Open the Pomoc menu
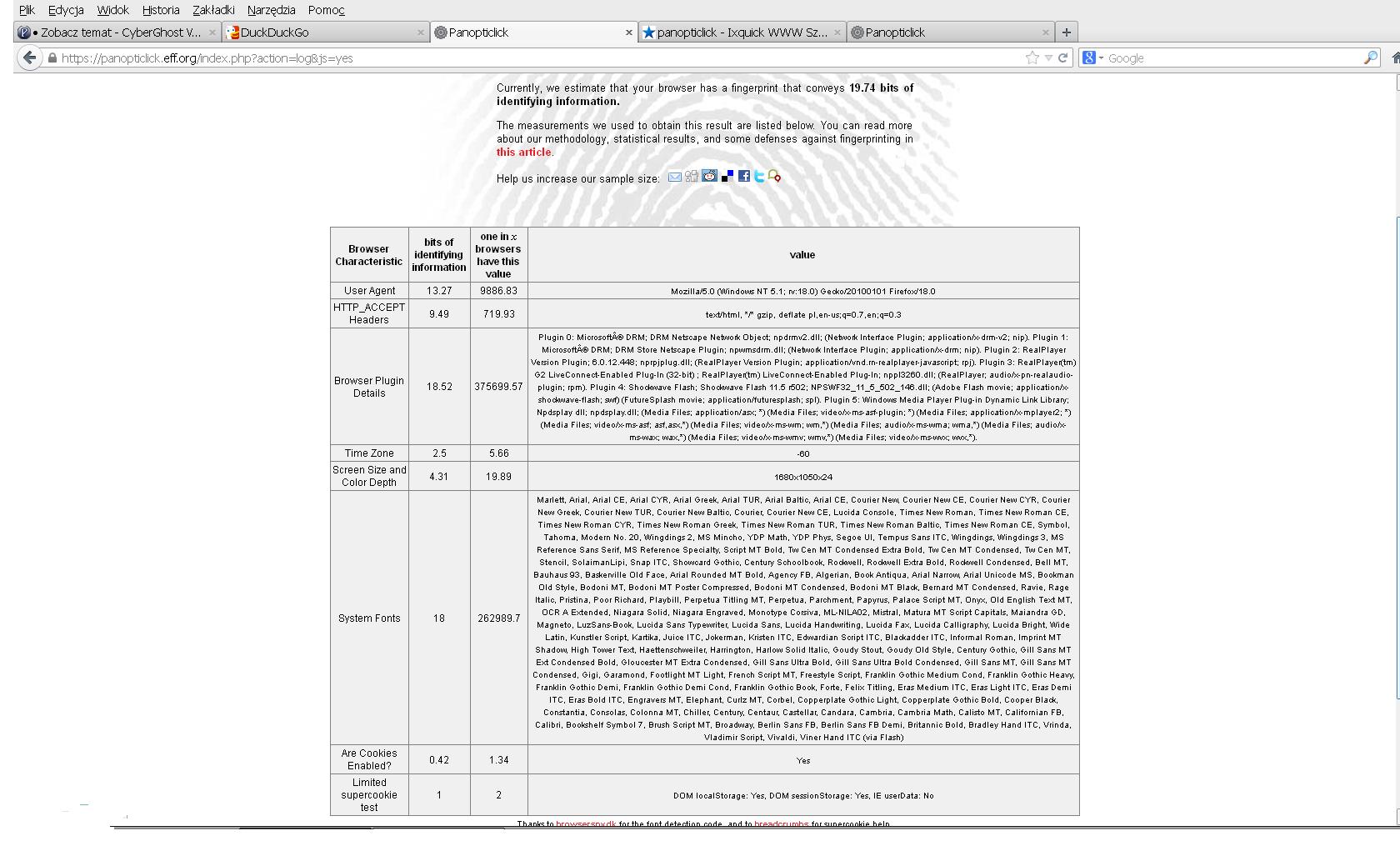The width and height of the screenshot is (1400, 851). (x=326, y=10)
